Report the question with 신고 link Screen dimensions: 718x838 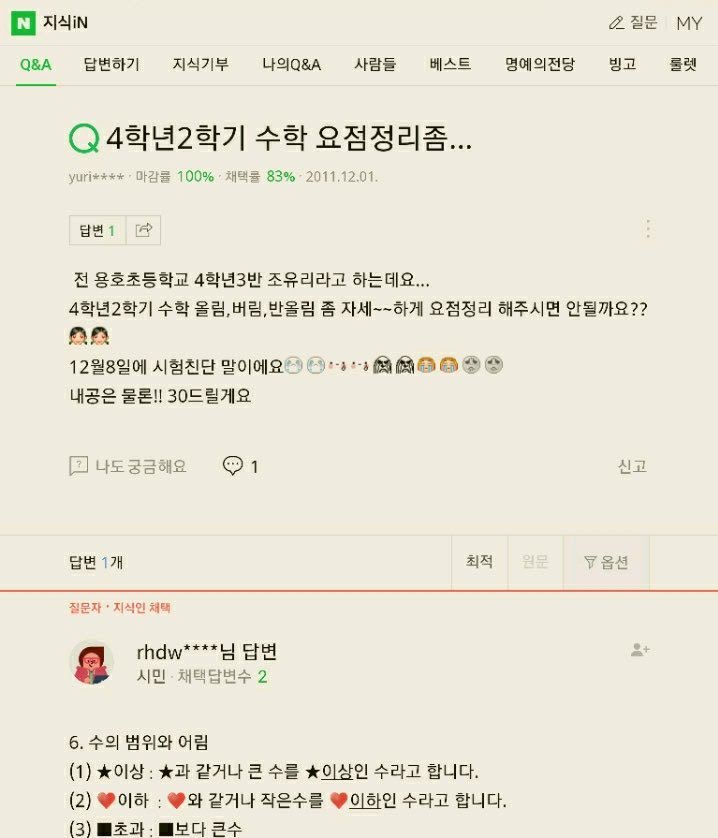(x=632, y=467)
